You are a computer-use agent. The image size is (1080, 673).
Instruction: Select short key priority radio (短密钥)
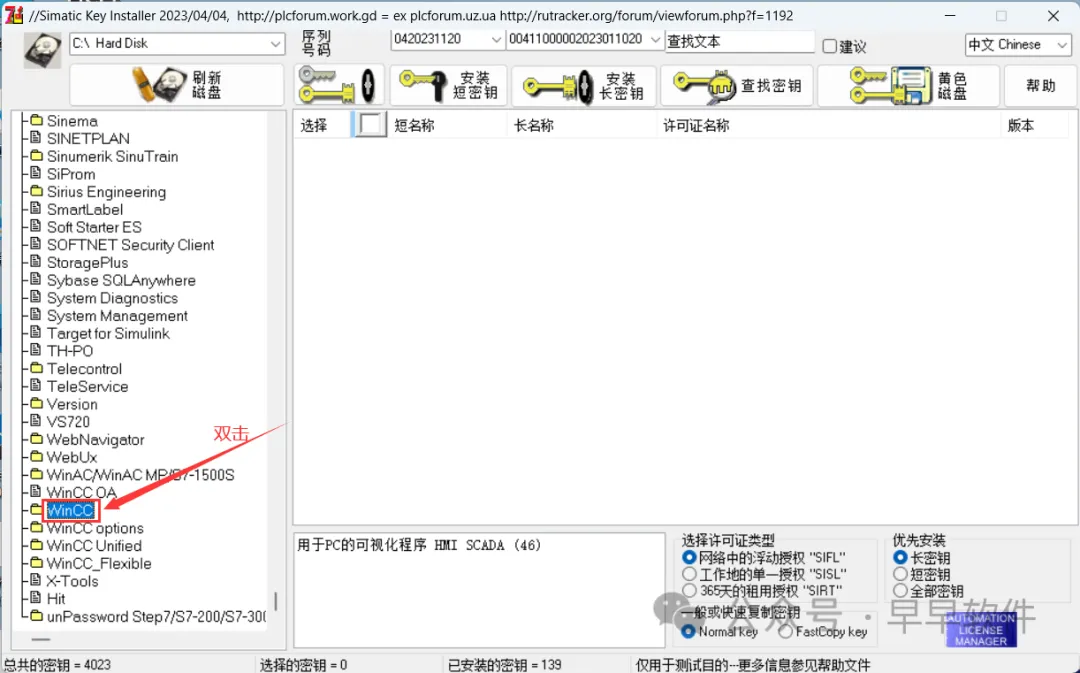[x=900, y=574]
